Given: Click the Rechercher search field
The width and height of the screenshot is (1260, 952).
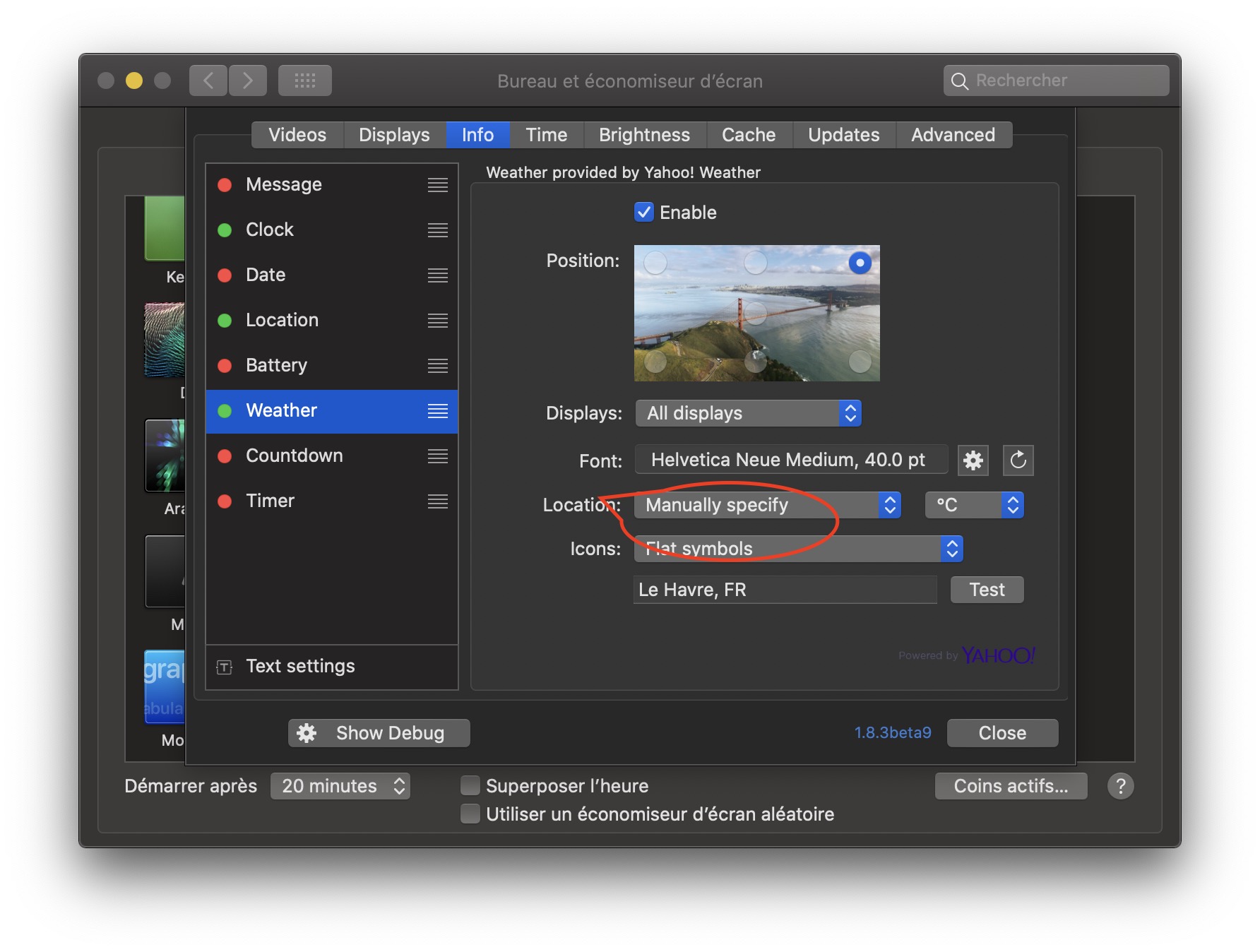Looking at the screenshot, I should [1056, 81].
